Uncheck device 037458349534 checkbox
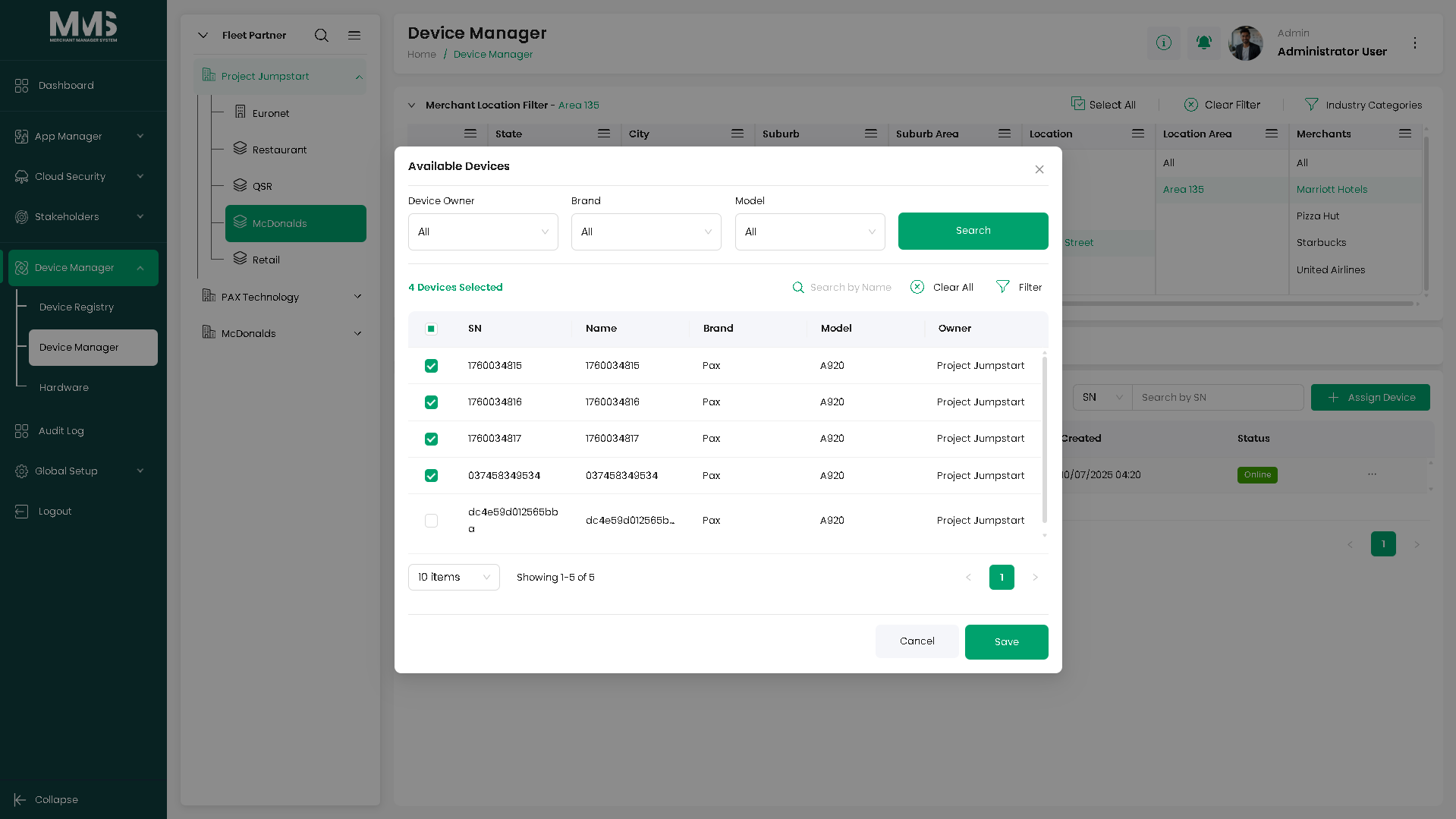This screenshot has height=819, width=1456. 431,476
